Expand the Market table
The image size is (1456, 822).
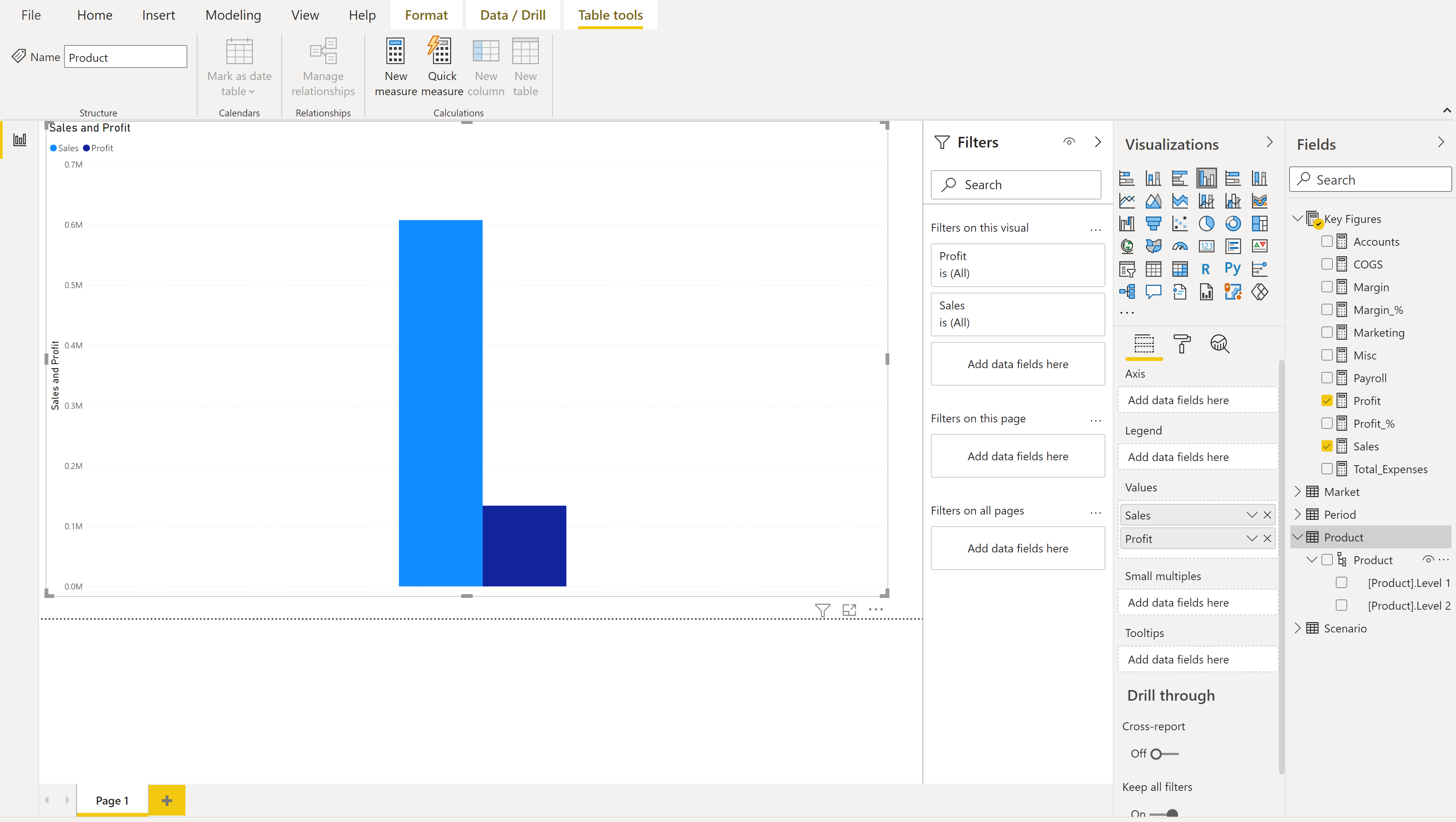[x=1298, y=492]
